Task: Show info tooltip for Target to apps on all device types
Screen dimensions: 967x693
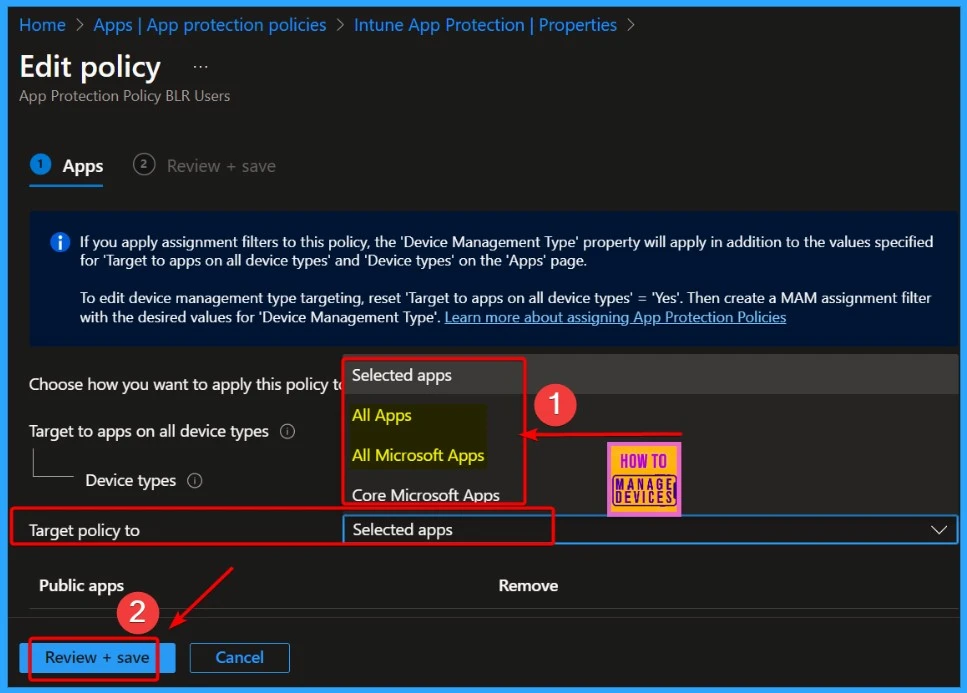Action: (x=287, y=431)
